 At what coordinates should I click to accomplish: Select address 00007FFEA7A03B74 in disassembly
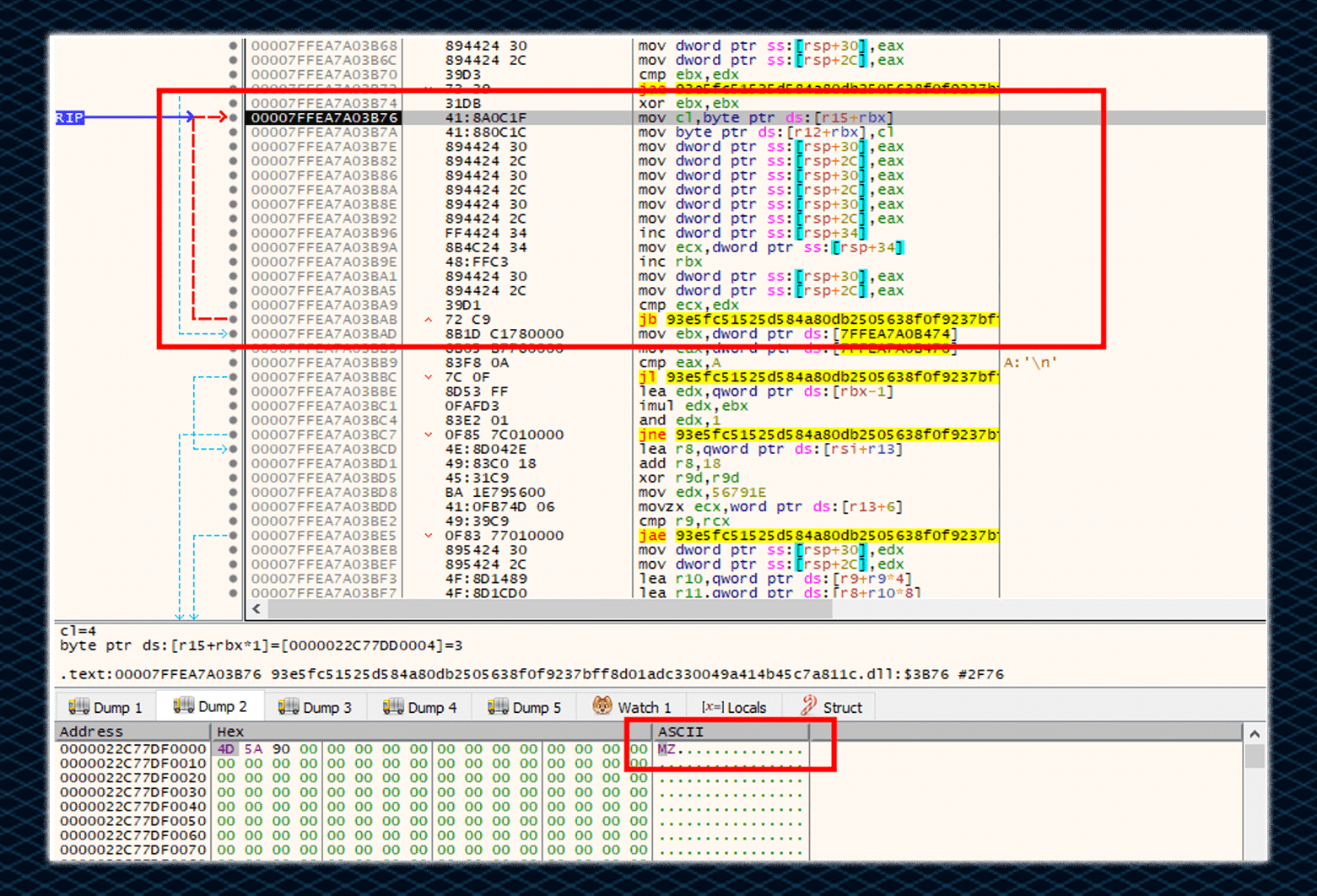pyautogui.click(x=324, y=104)
